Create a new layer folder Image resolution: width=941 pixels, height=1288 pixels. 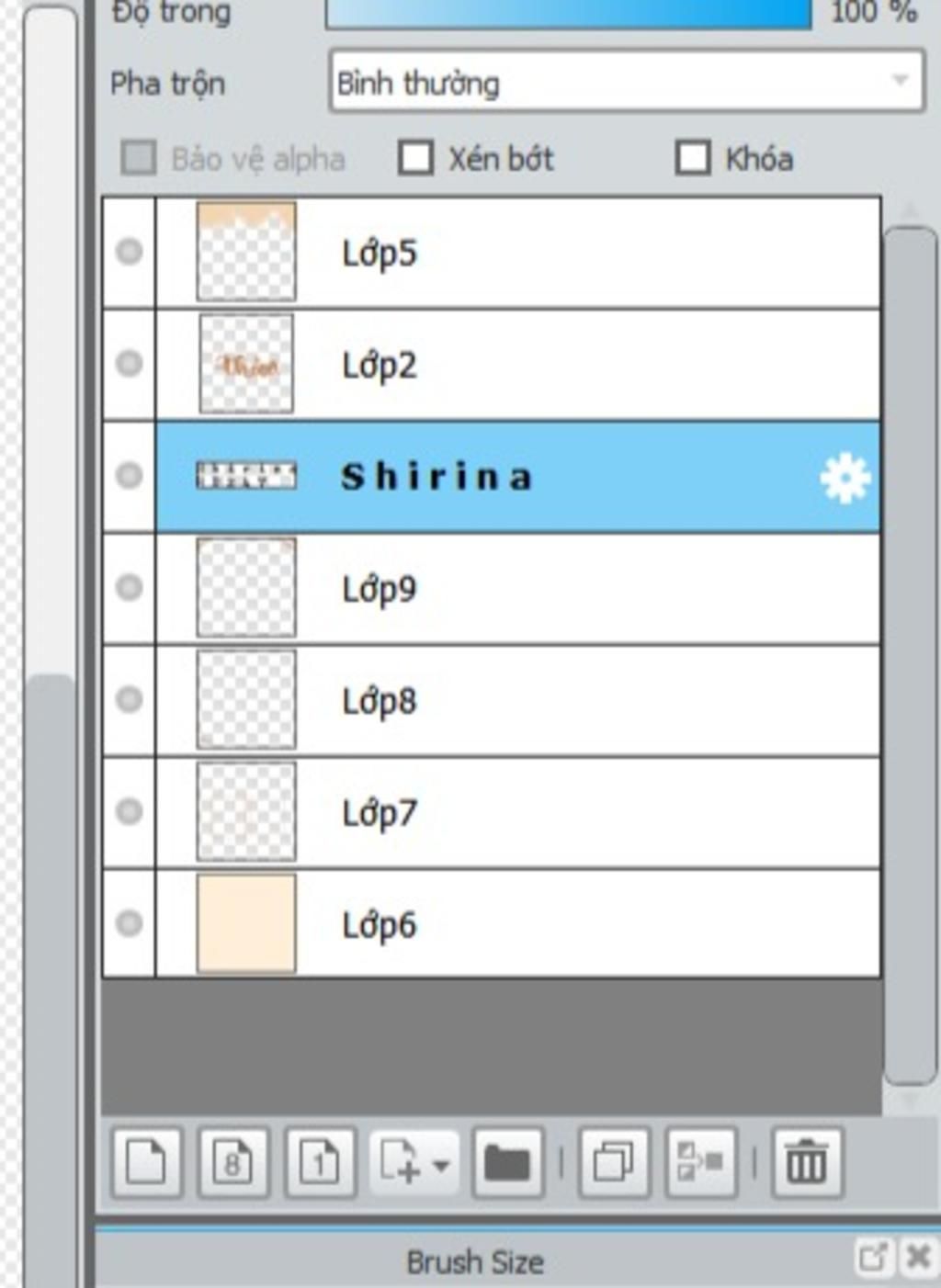click(507, 1163)
